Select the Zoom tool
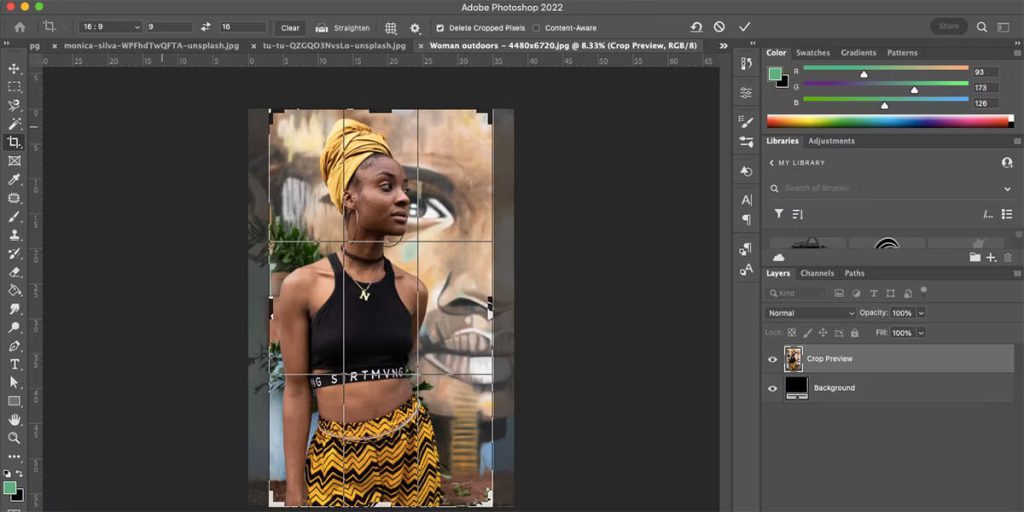The width and height of the screenshot is (1024, 512). (x=14, y=437)
